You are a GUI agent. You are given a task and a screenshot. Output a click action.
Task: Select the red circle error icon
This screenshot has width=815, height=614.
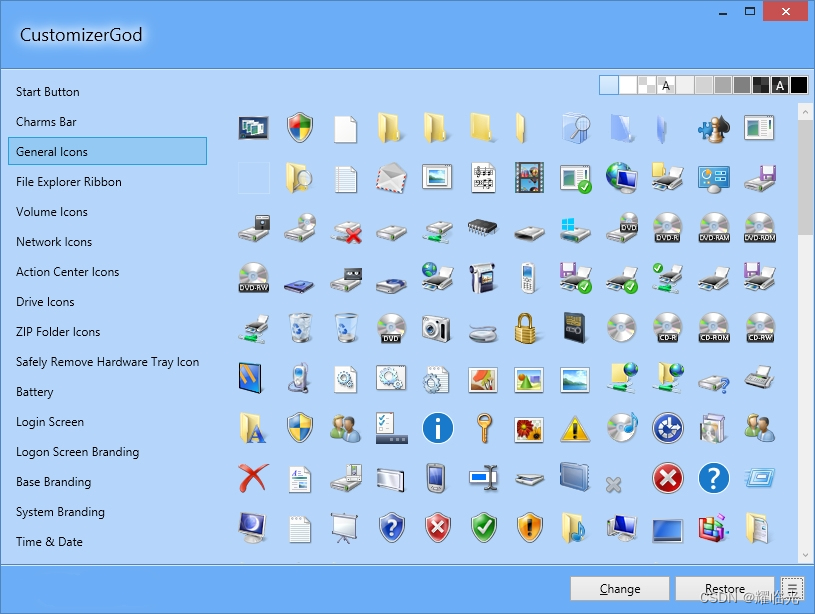coord(668,478)
